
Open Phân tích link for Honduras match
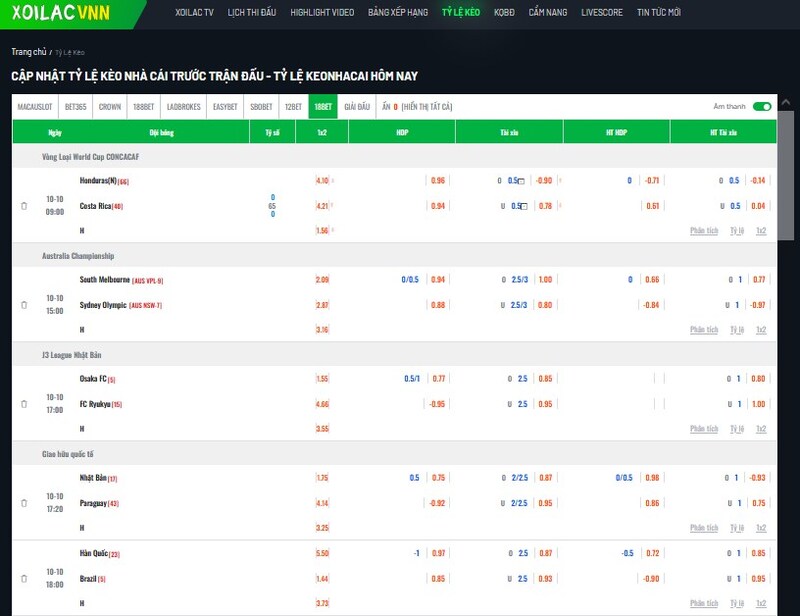point(704,231)
